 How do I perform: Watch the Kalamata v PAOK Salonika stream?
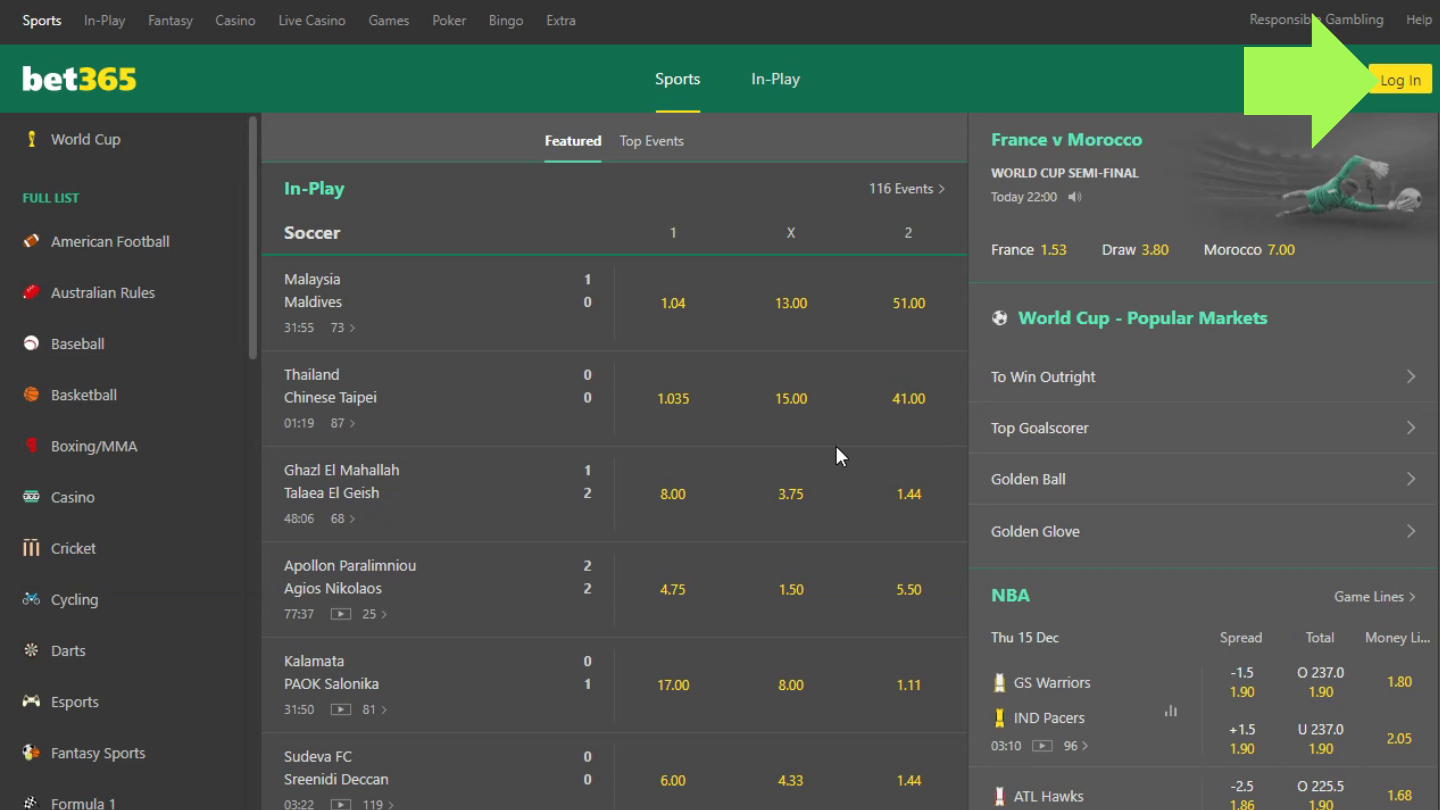[341, 710]
